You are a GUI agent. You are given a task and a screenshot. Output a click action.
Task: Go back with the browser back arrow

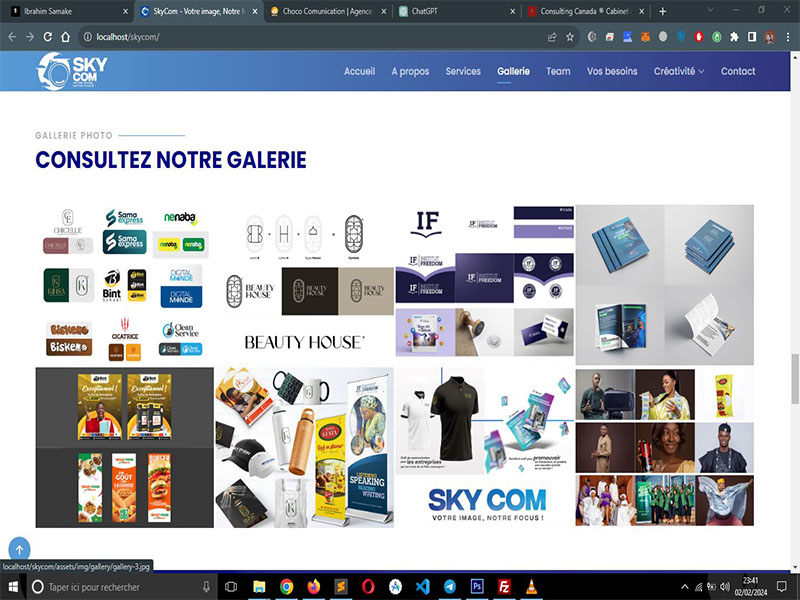click(x=12, y=37)
